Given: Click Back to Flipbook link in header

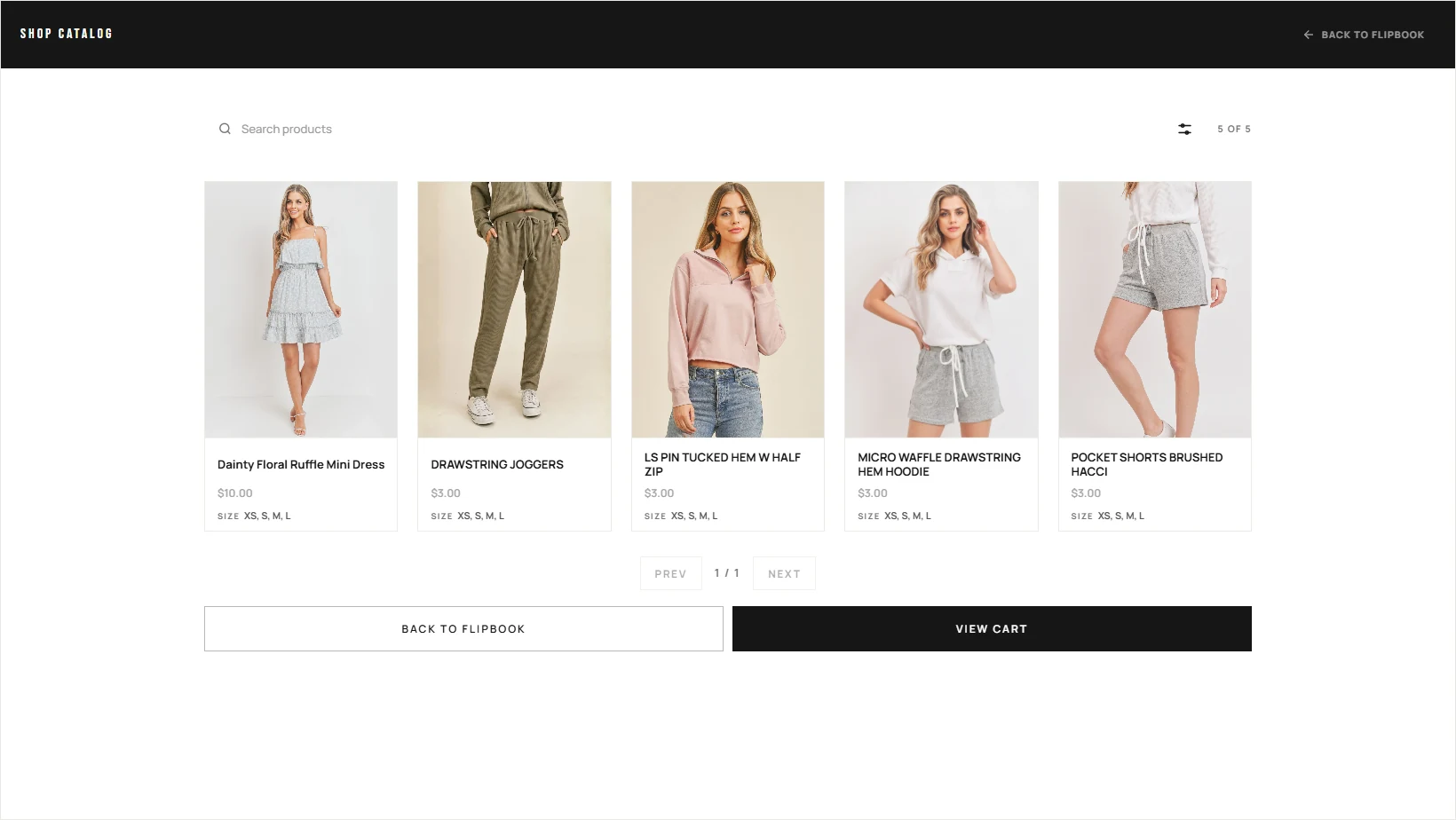Looking at the screenshot, I should click(1364, 35).
